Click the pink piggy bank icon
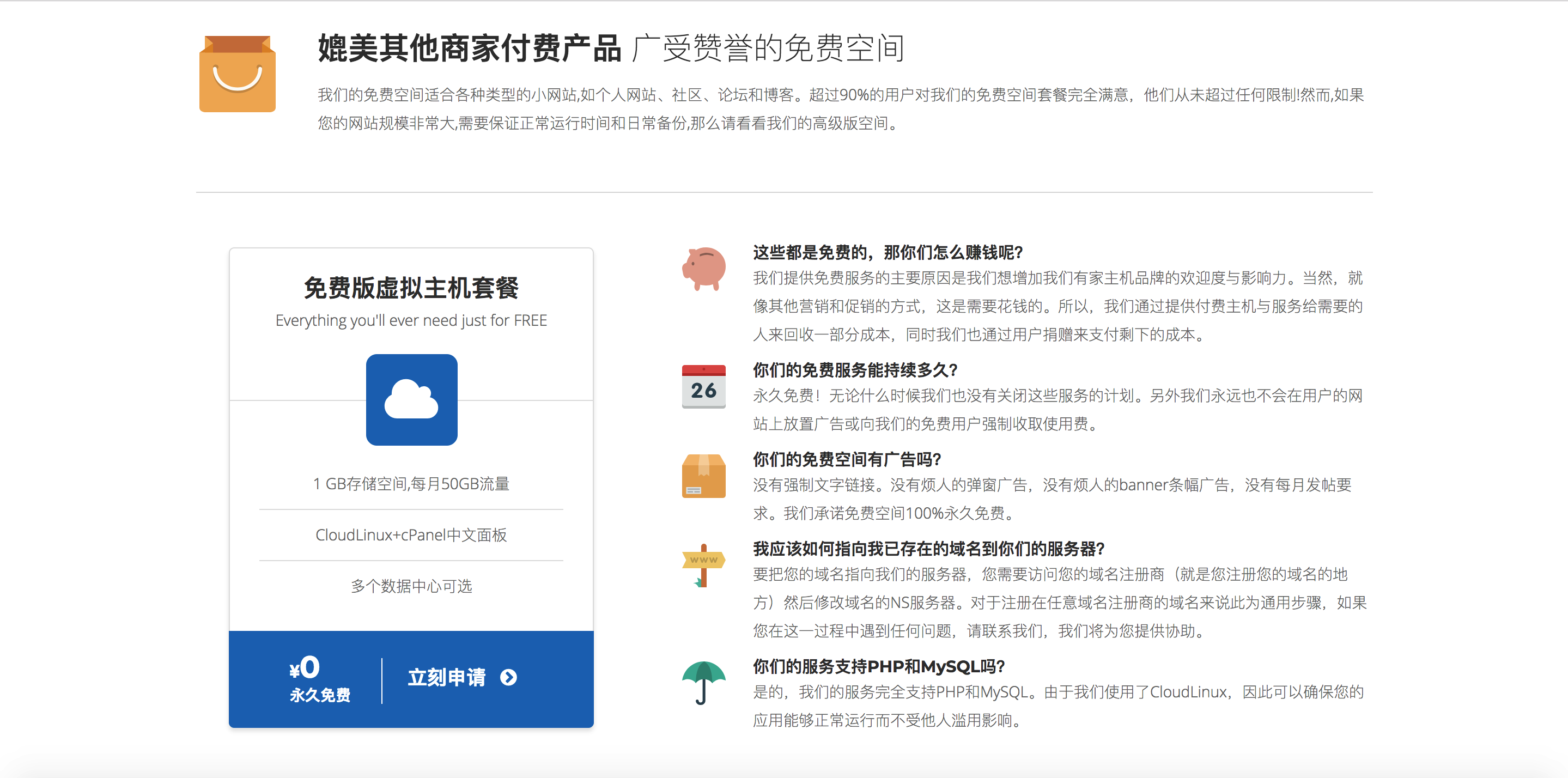Viewport: 1568px width, 778px height. 704,268
